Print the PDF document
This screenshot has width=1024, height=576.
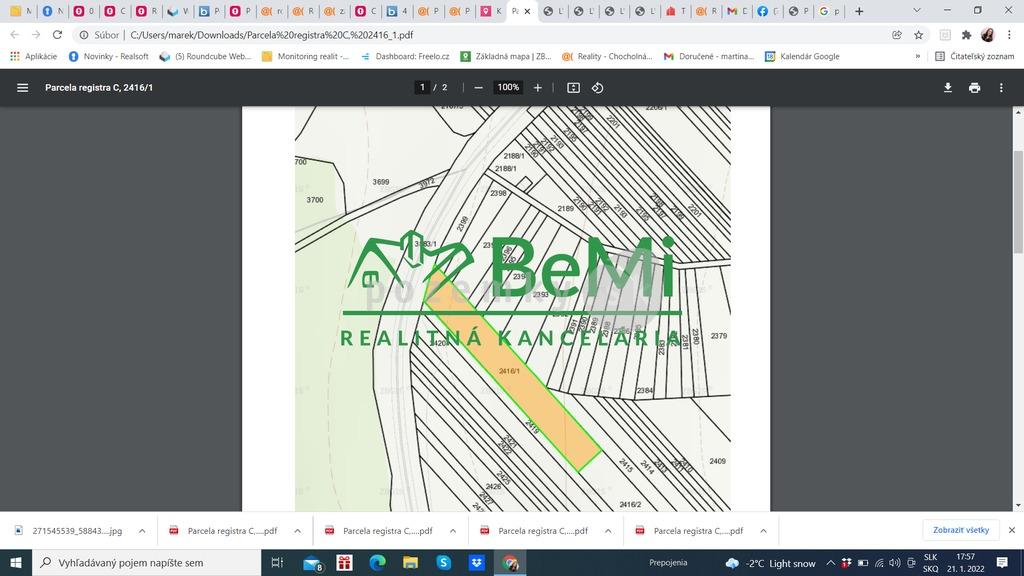tap(974, 88)
